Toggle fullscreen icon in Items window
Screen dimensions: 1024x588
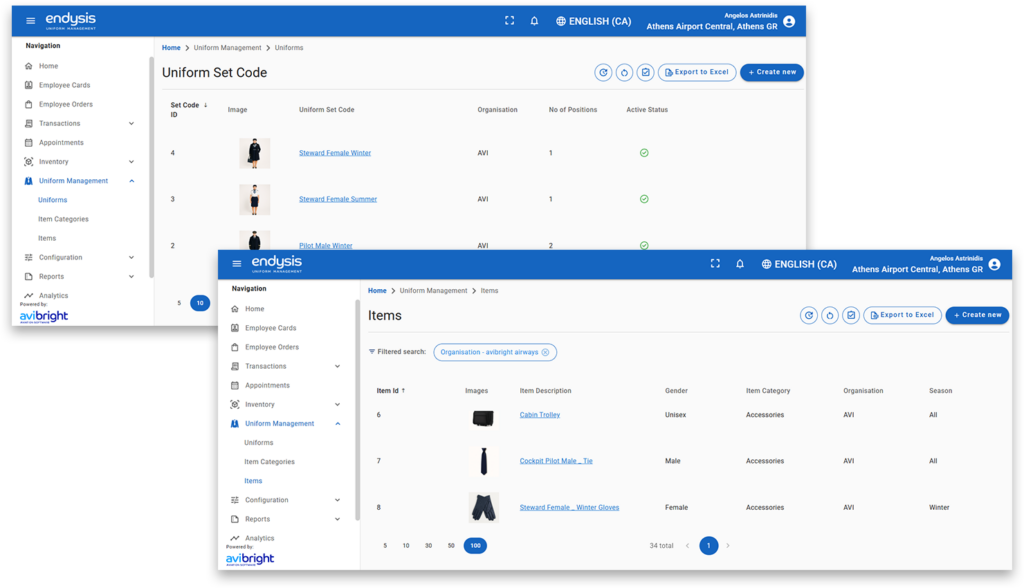coord(715,263)
